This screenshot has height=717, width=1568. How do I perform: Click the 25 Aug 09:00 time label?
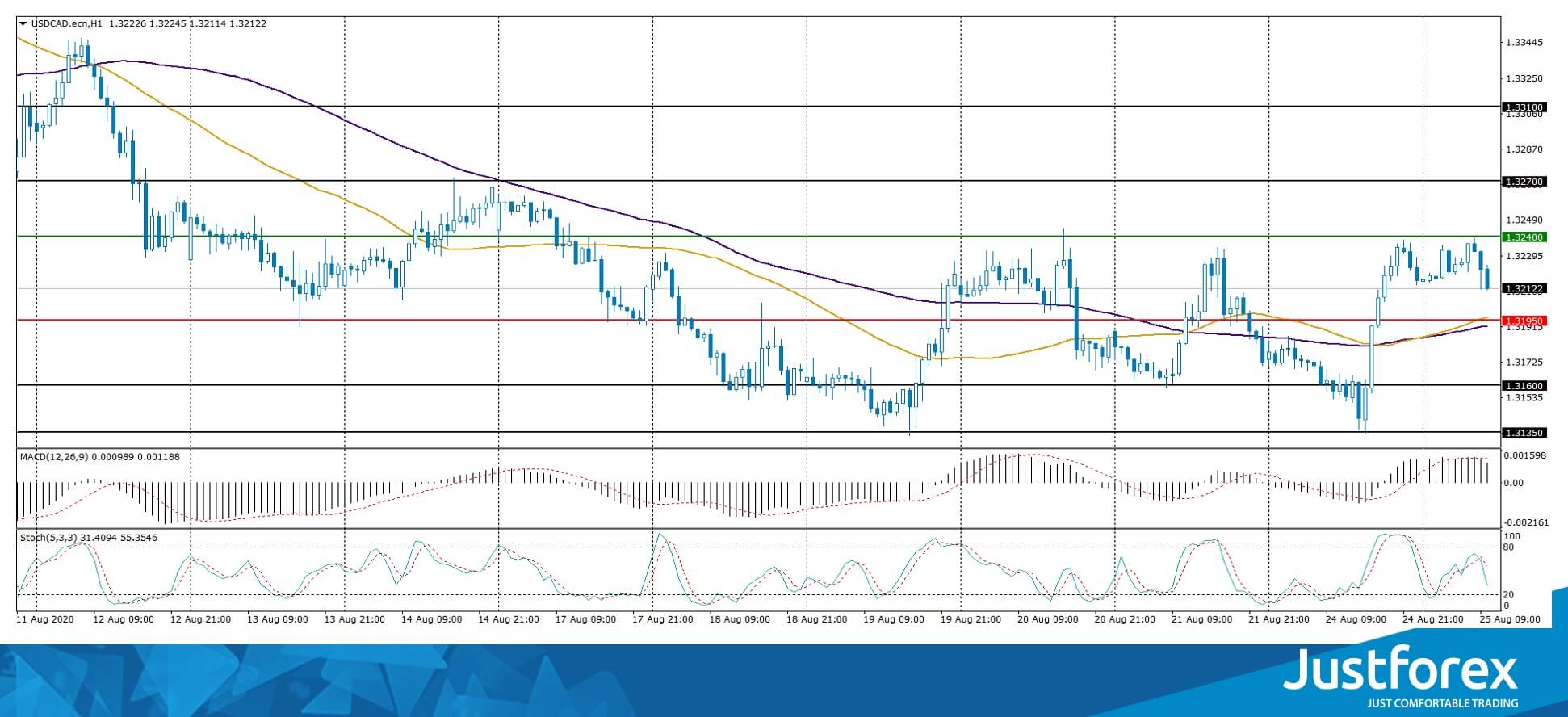tap(1511, 619)
